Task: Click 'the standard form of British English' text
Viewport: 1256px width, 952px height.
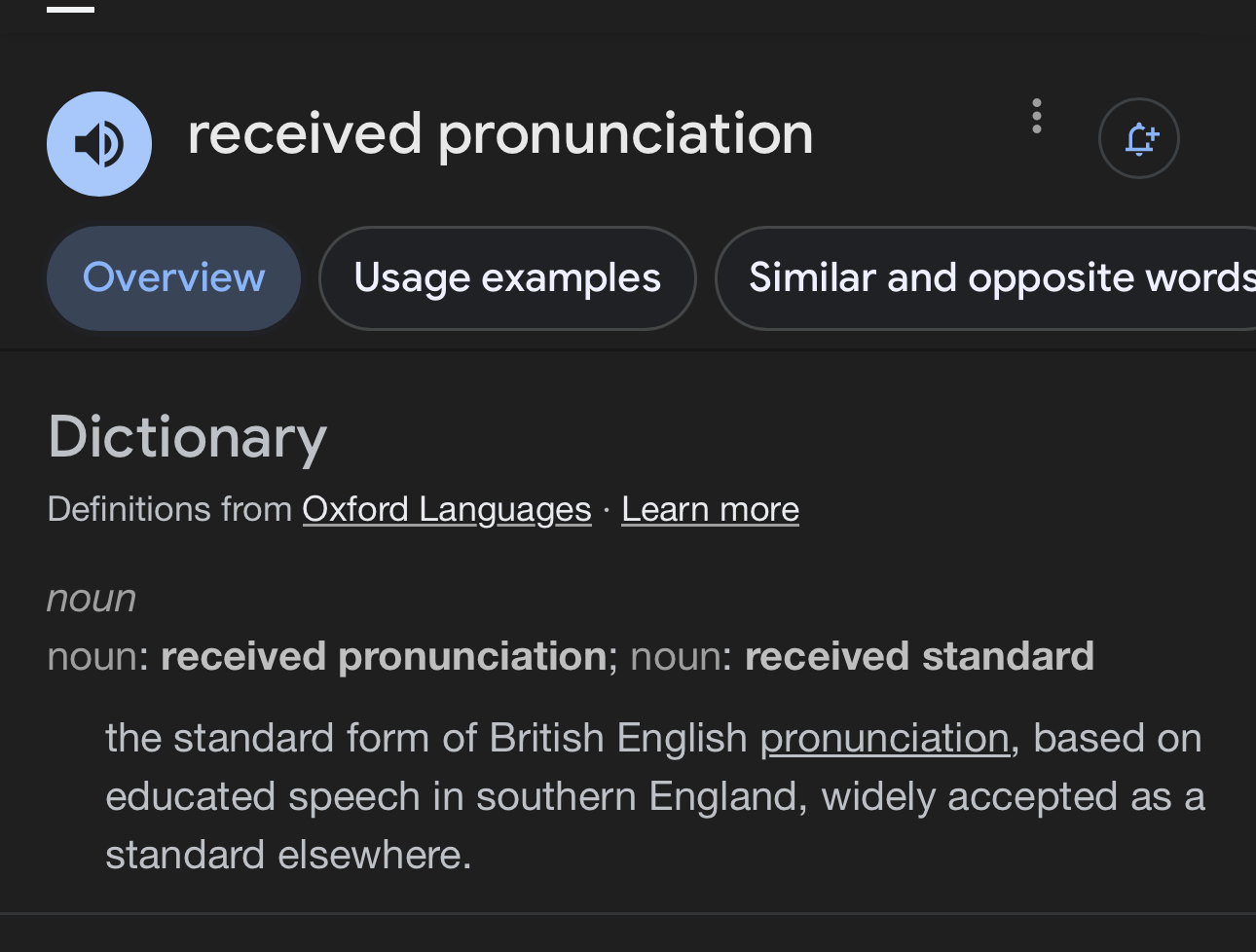Action: pos(425,738)
